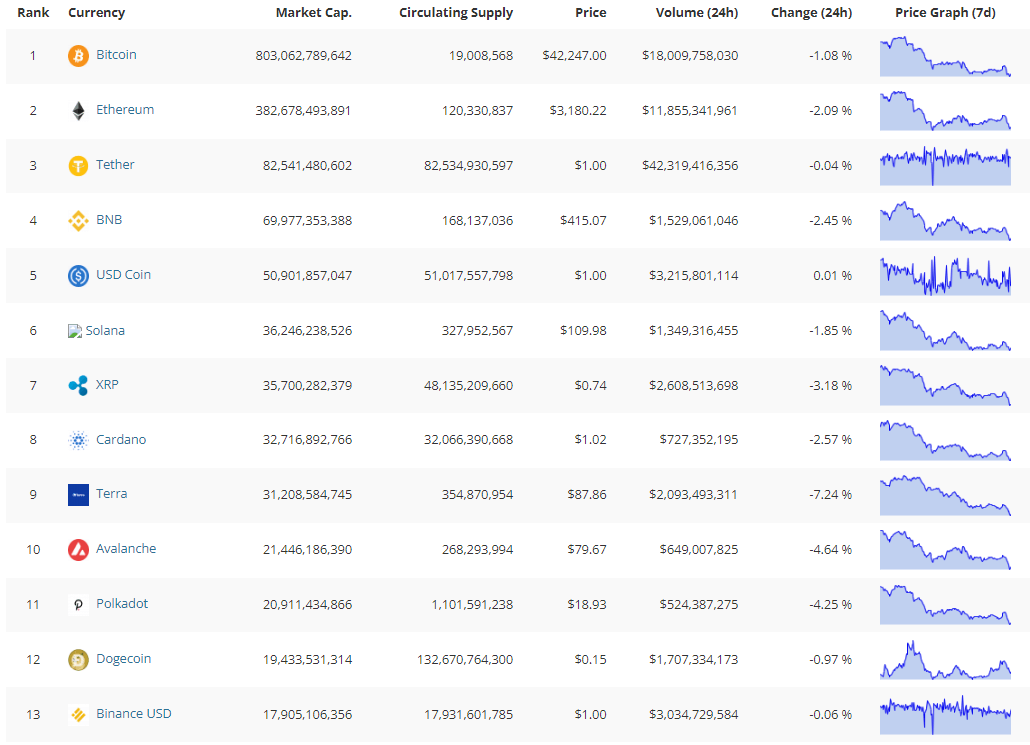Click the Ethereum diamond icon
This screenshot has height=745, width=1030.
click(x=78, y=111)
